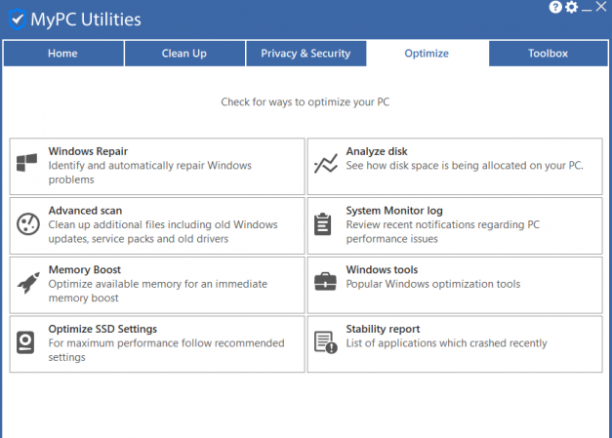This screenshot has height=438, width=612.
Task: Open the settings gear icon
Action: click(571, 7)
